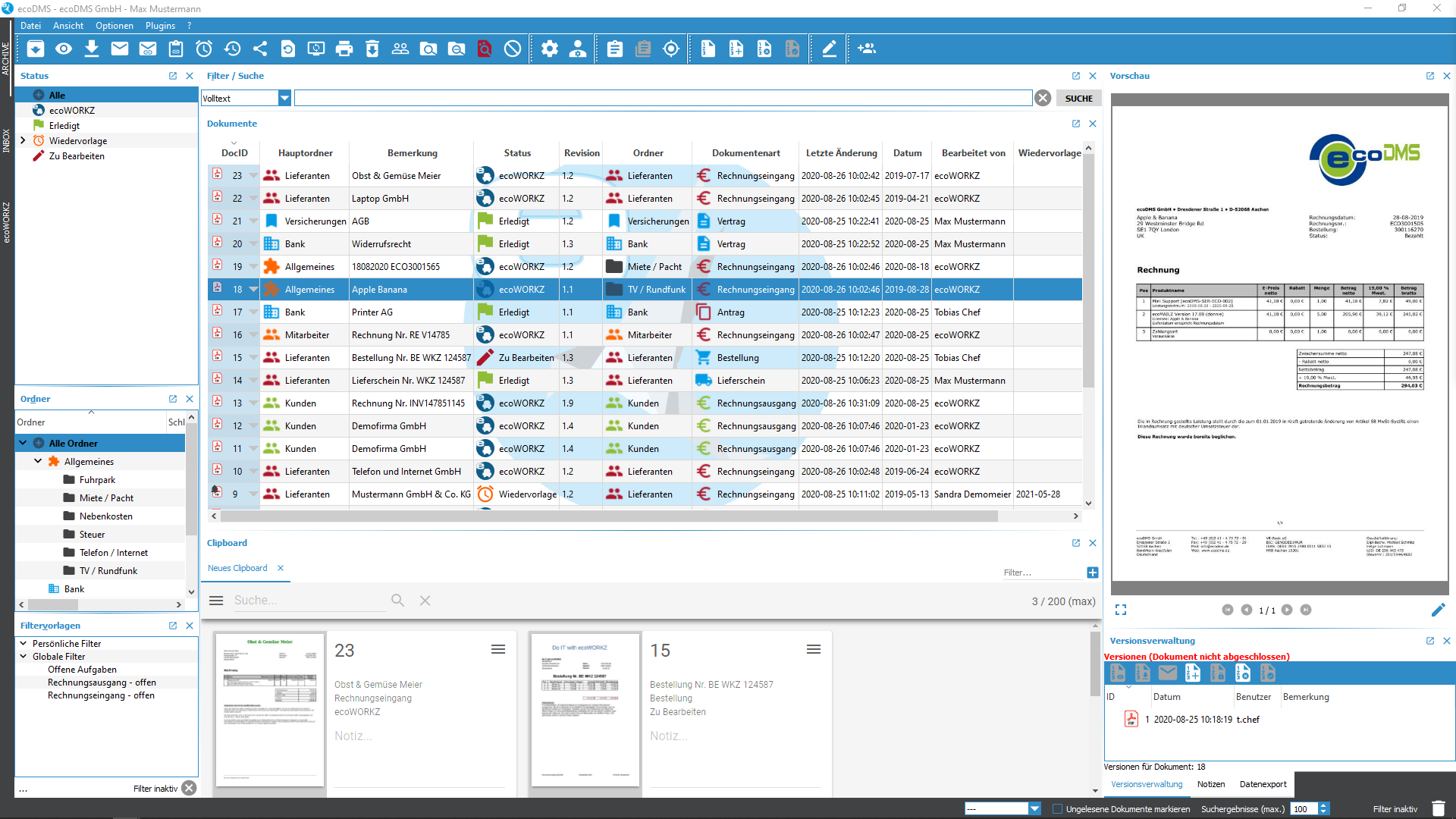Screen dimensions: 1456x819
Task: Click the archive document icon in toolbar
Action: (36, 49)
